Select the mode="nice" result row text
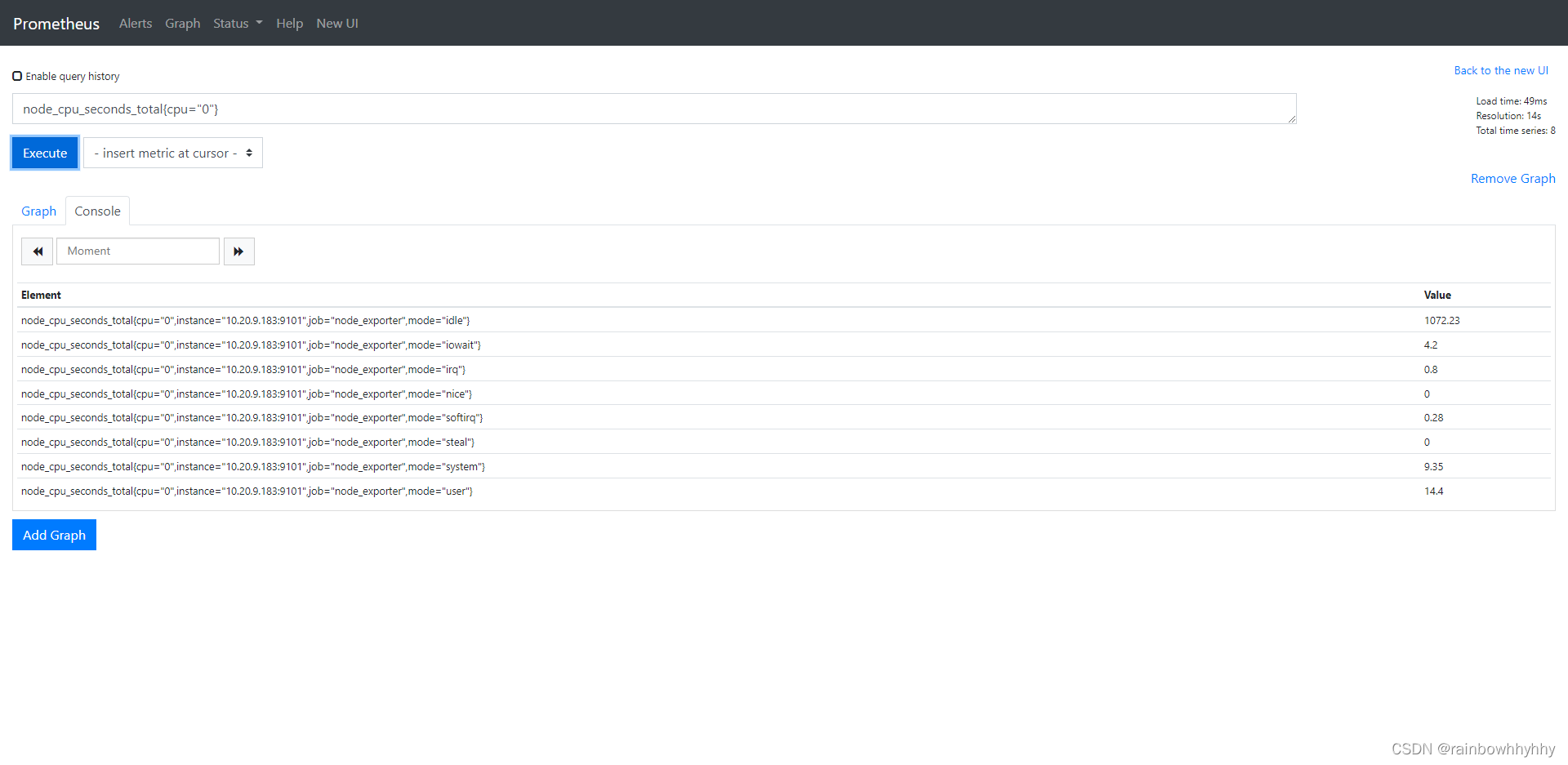The width and height of the screenshot is (1568, 765). point(247,394)
